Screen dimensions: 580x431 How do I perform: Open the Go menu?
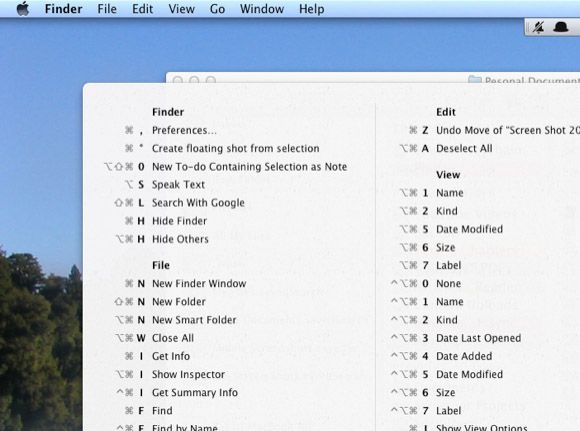217,9
